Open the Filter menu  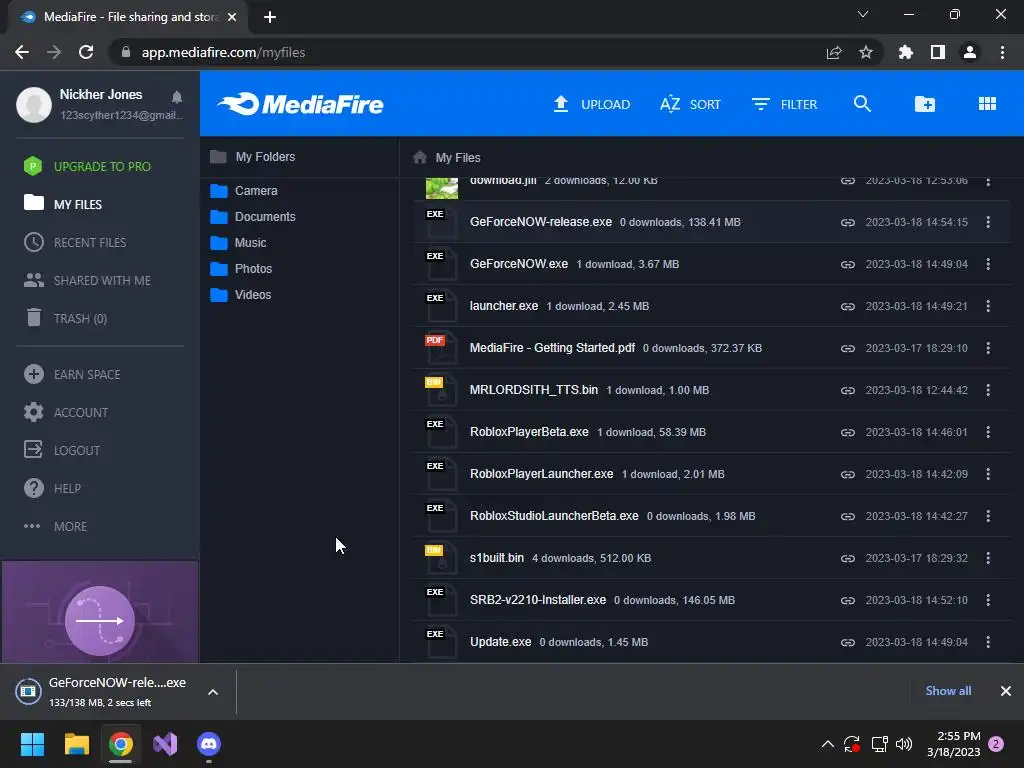click(x=784, y=104)
